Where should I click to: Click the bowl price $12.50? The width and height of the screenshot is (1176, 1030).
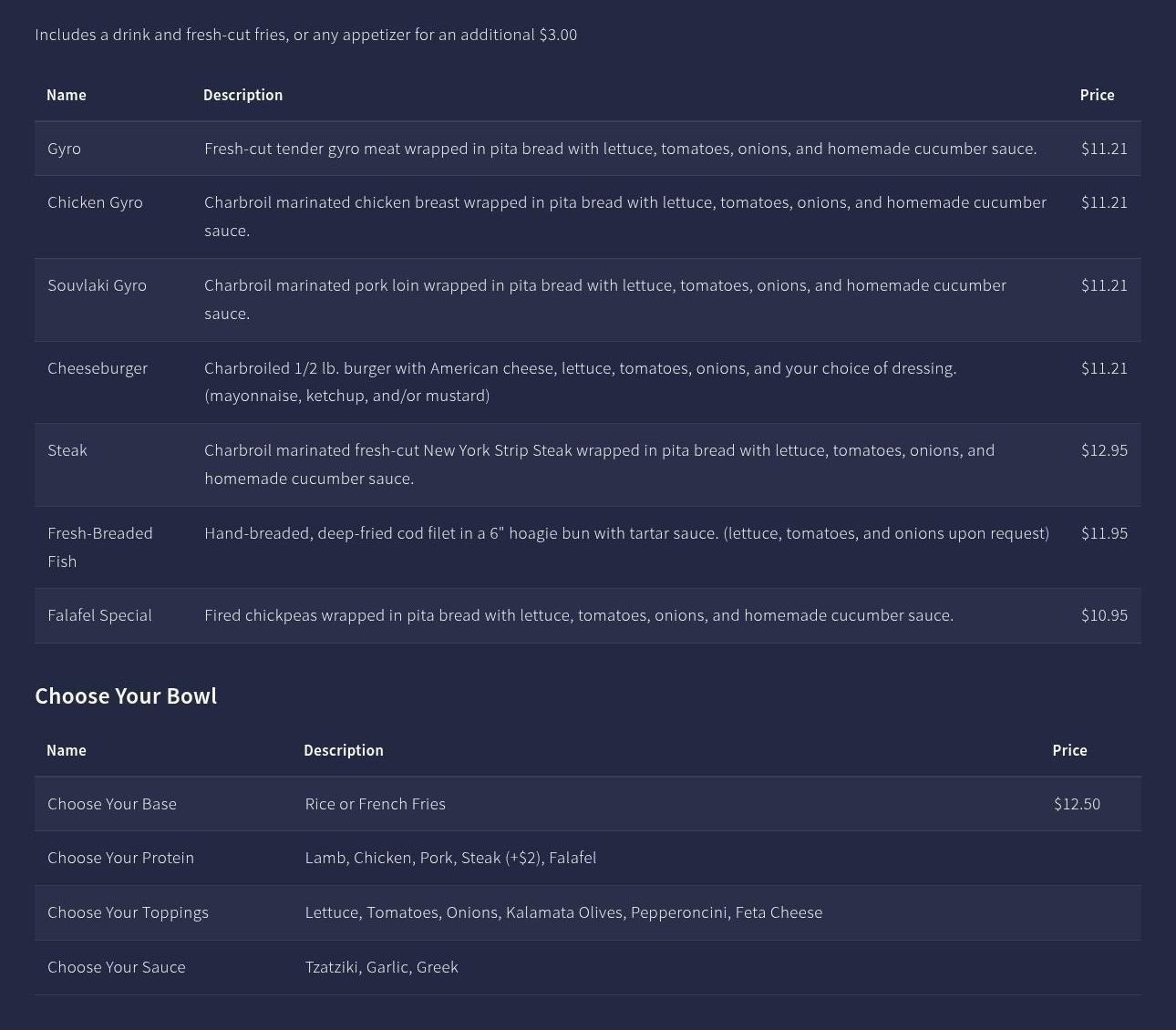point(1077,804)
